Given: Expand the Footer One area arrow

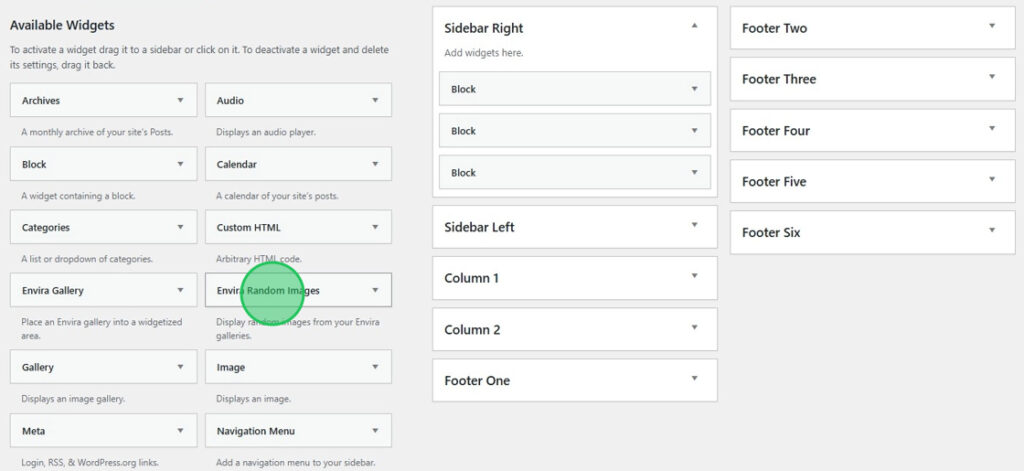Looking at the screenshot, I should pos(695,379).
